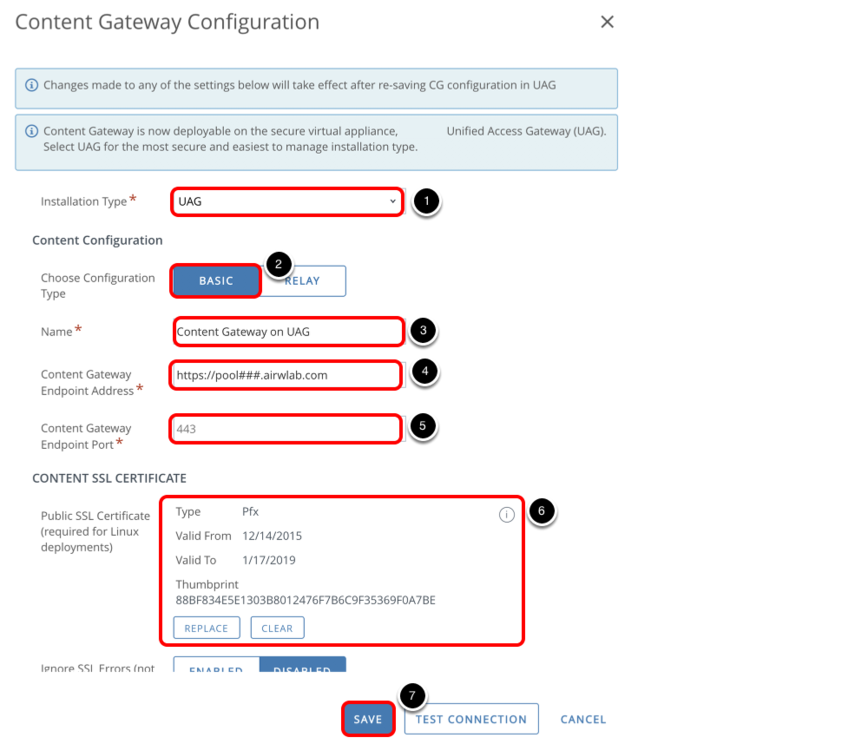Cancel the configuration changes

[583, 719]
